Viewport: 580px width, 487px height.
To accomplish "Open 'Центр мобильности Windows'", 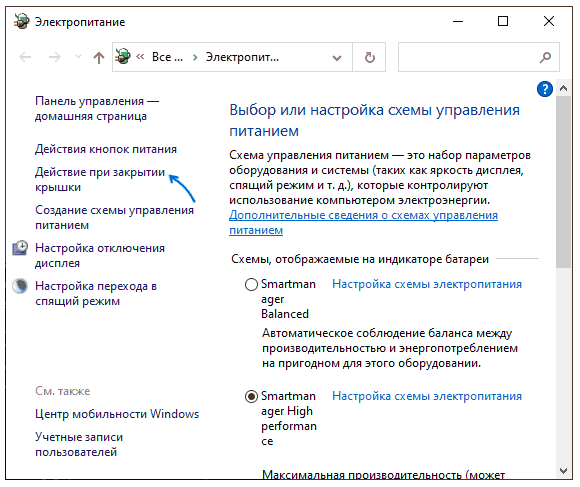I will (x=117, y=414).
